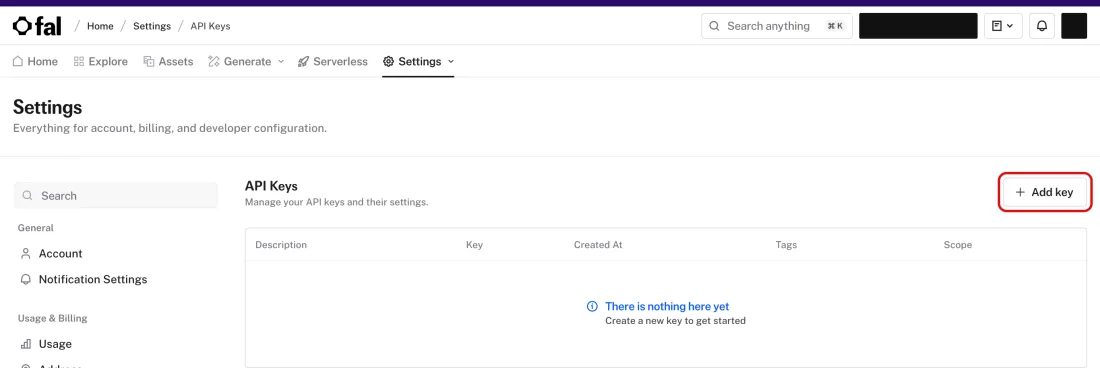This screenshot has height=368, width=1100.
Task: Open the Generate tab
Action: tap(246, 62)
